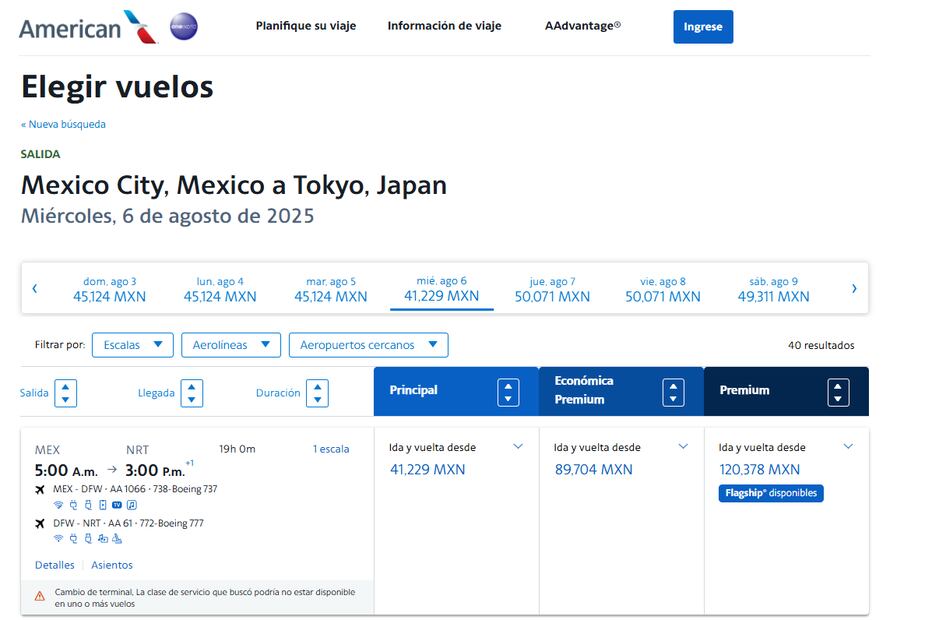925x620 pixels.
Task: Click the USB port icon on the AA 61 flight
Action: click(88, 539)
